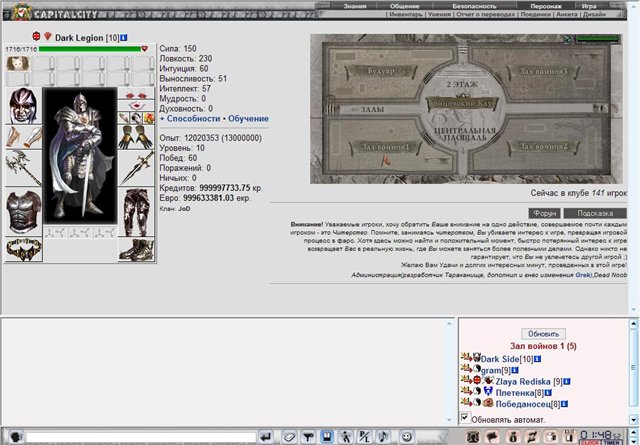Click the music note sound icon
The height and width of the screenshot is (445, 640).
coord(384,437)
